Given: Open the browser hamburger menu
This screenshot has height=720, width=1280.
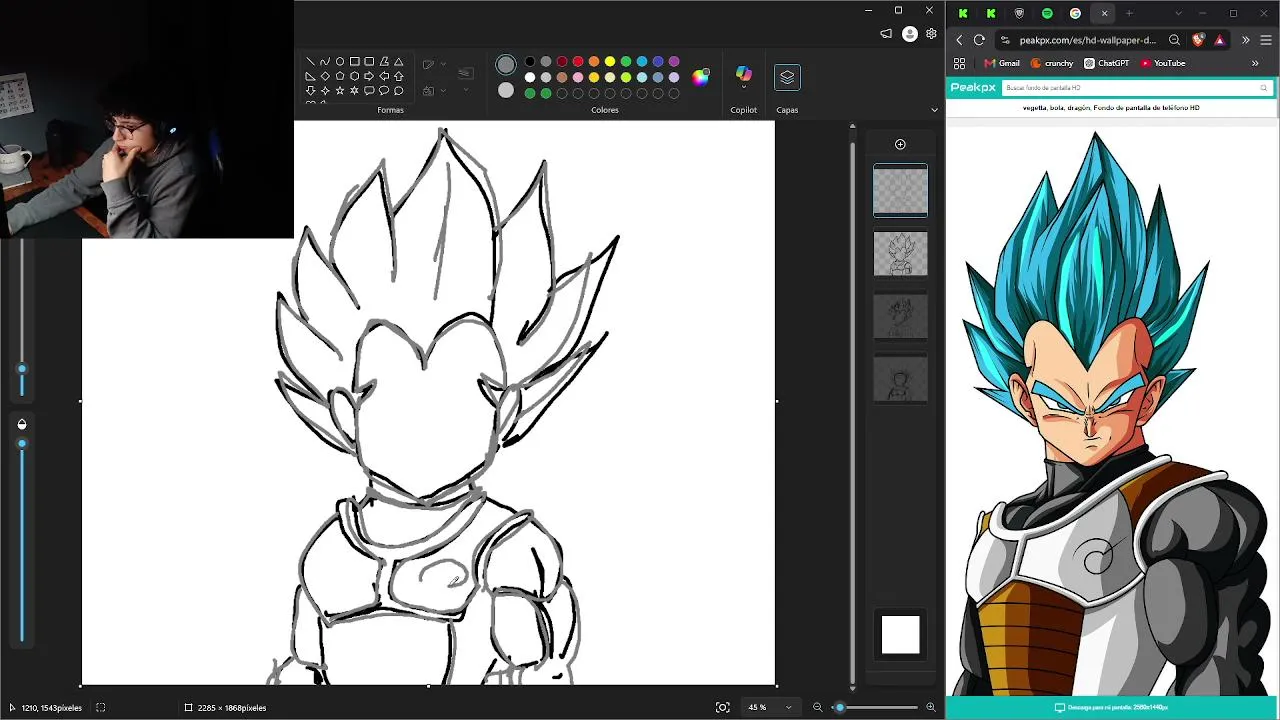Looking at the screenshot, I should pyautogui.click(x=1266, y=40).
